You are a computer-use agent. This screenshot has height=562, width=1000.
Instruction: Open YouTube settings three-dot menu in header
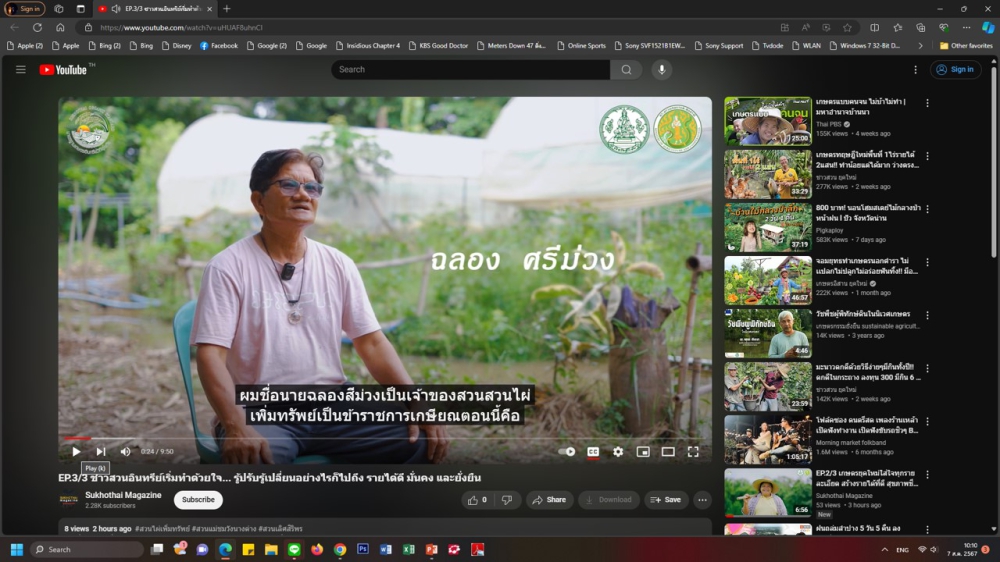coord(915,70)
